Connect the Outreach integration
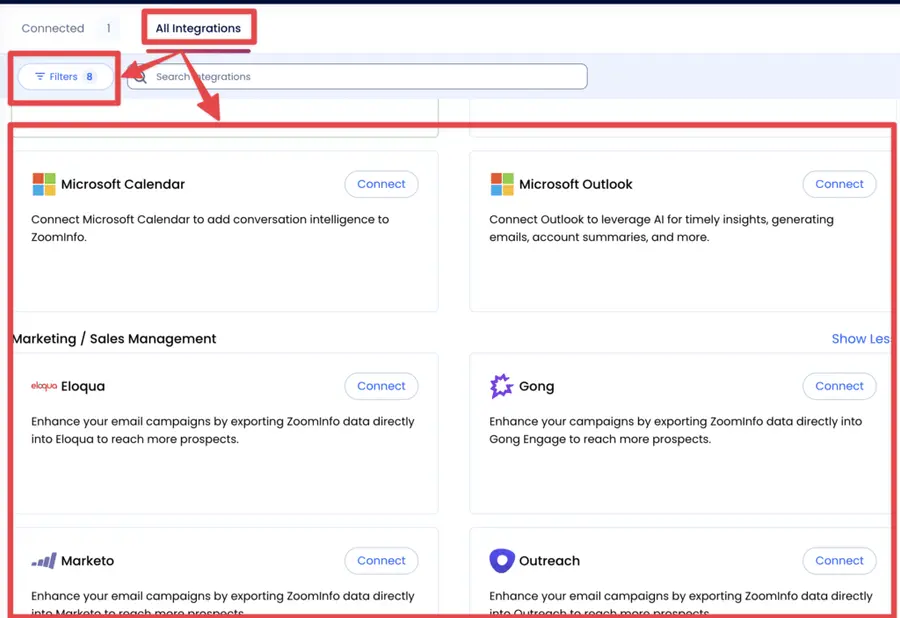The height and width of the screenshot is (618, 900). 839,560
